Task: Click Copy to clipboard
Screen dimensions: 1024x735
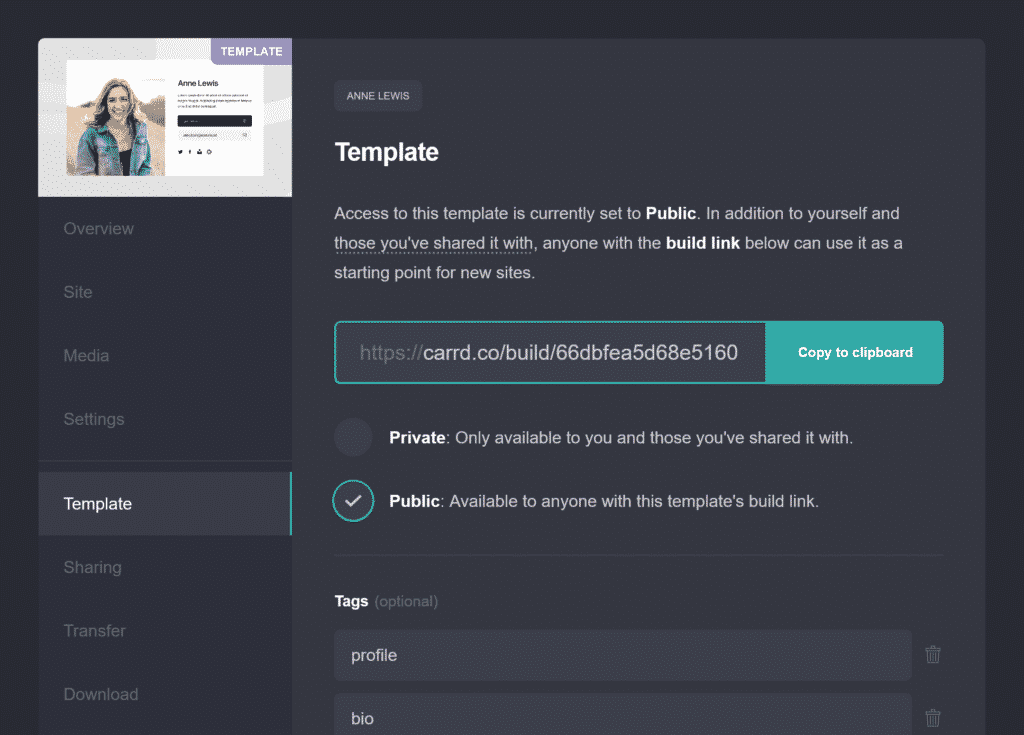Action: coord(854,352)
